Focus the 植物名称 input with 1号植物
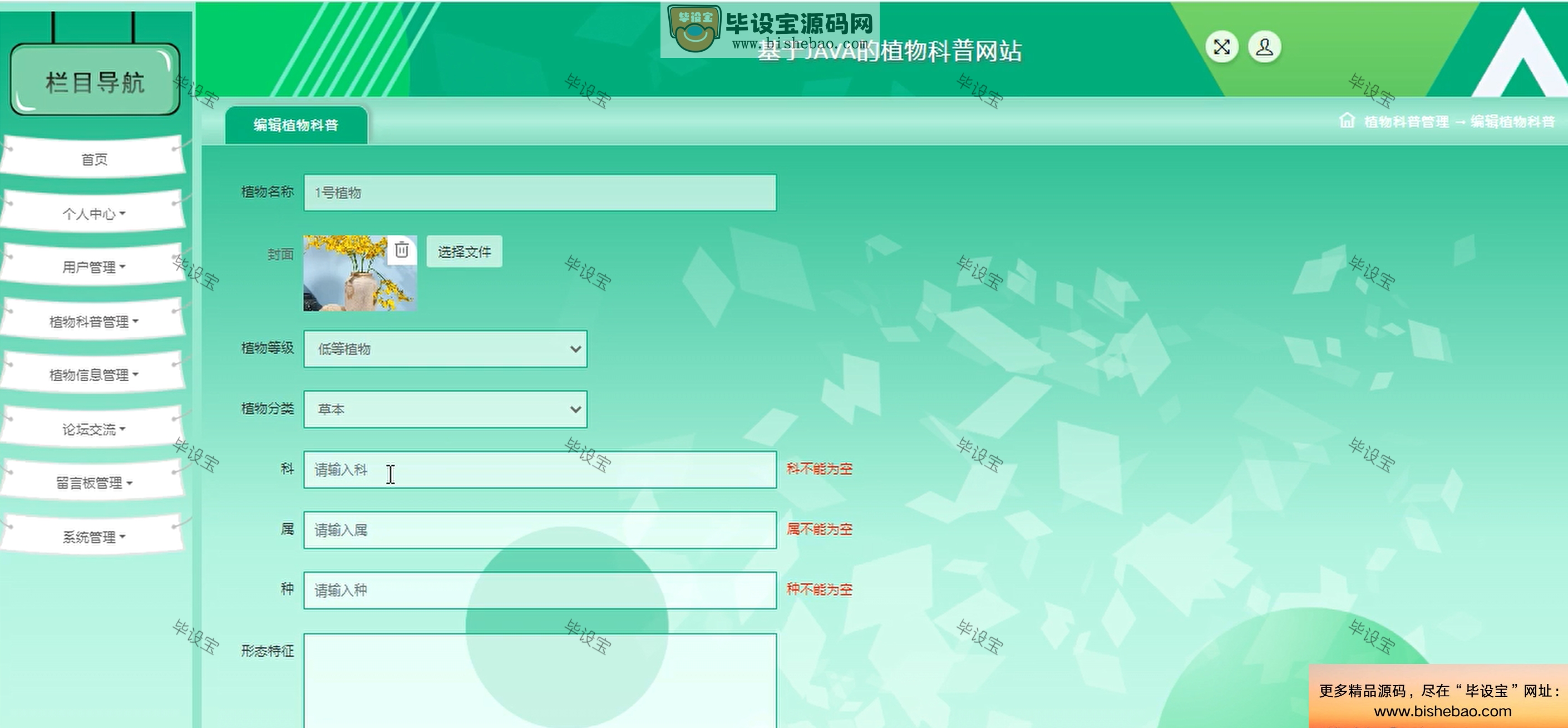This screenshot has width=1568, height=728. pyautogui.click(x=540, y=193)
